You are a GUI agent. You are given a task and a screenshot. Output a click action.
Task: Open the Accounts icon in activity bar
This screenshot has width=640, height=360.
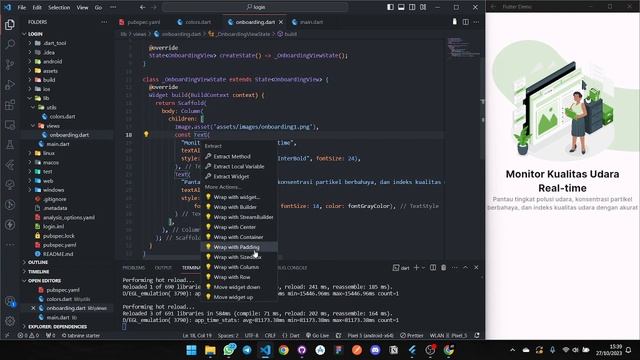10,301
